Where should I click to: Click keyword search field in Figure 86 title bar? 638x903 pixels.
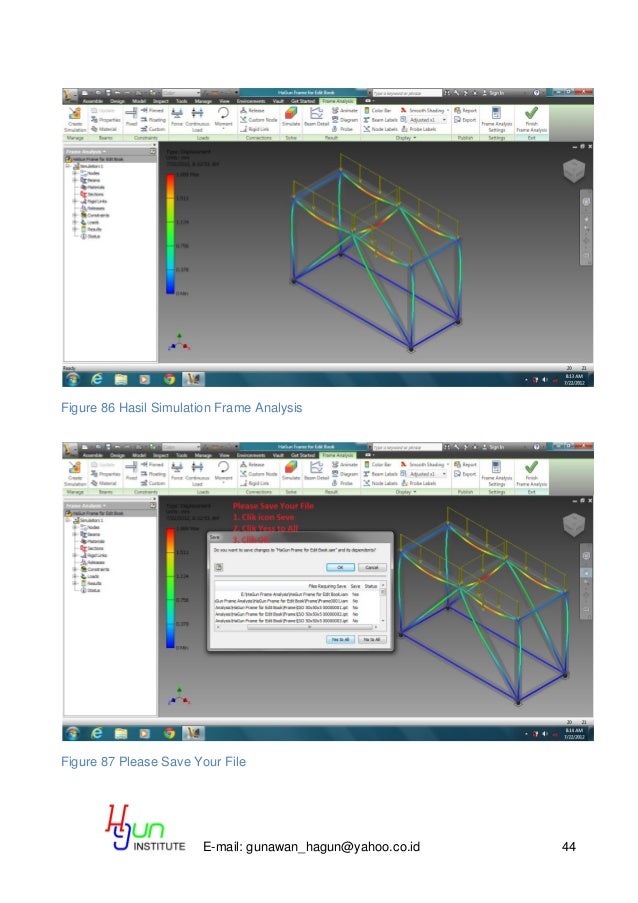[407, 93]
